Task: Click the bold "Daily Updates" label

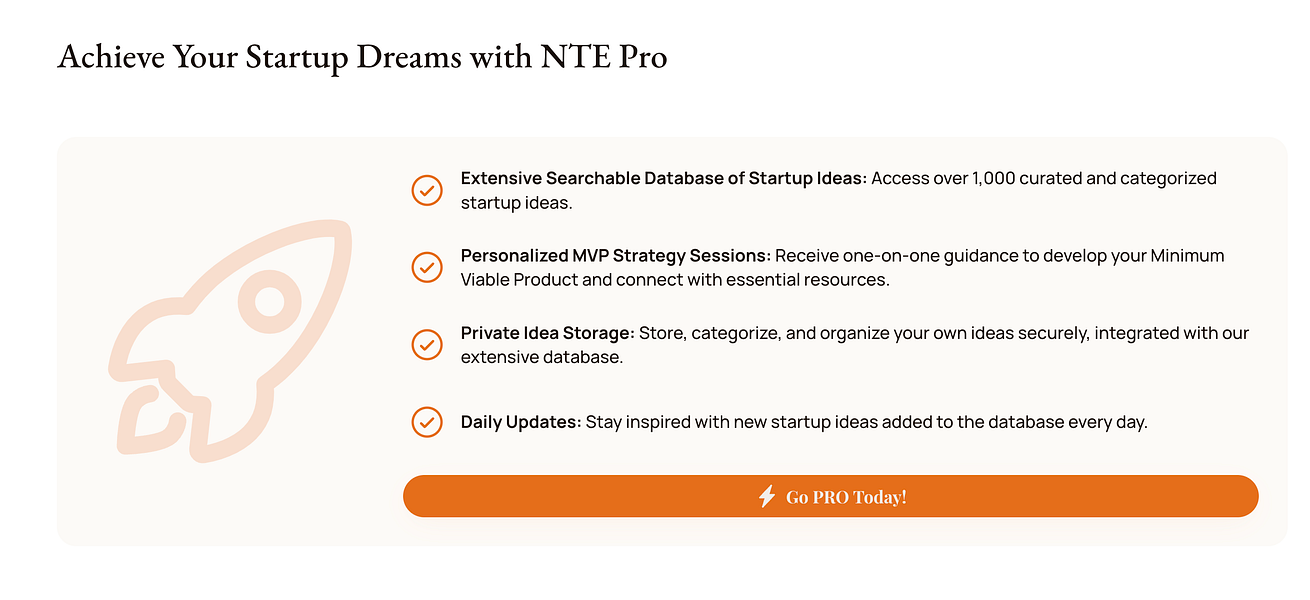Action: [520, 422]
